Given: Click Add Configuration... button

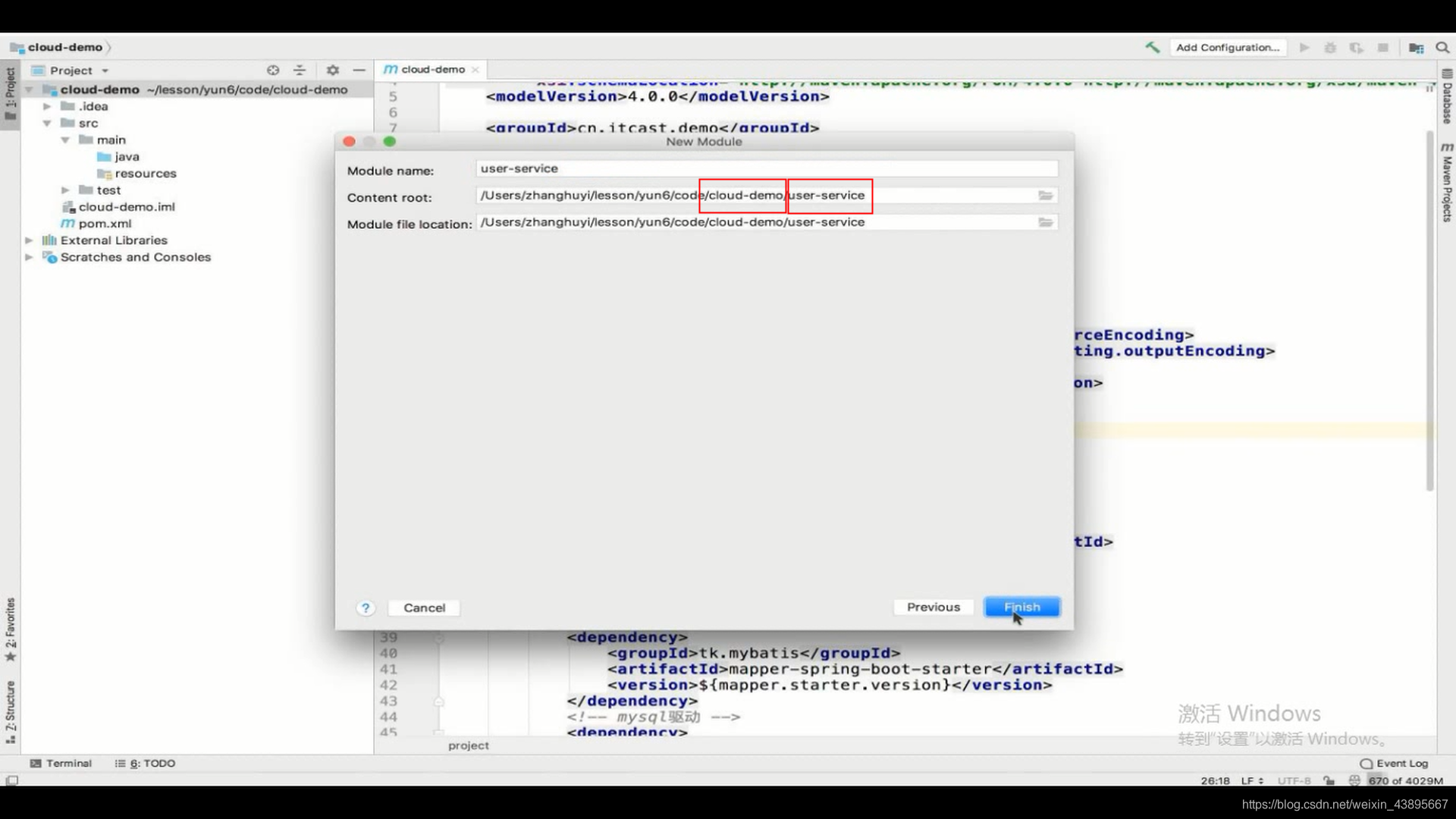Looking at the screenshot, I should 1228,47.
